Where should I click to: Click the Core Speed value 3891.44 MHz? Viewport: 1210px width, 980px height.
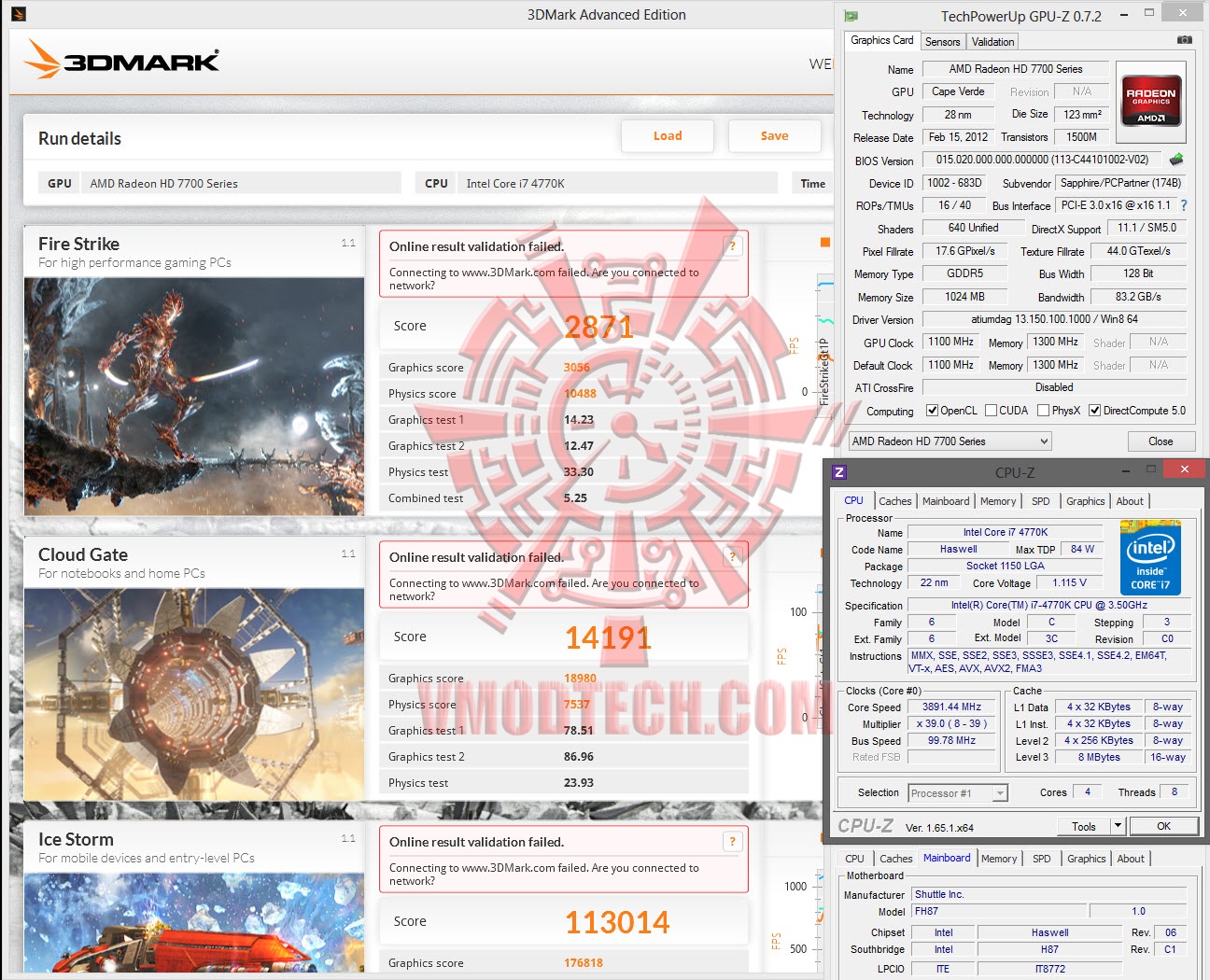point(951,707)
